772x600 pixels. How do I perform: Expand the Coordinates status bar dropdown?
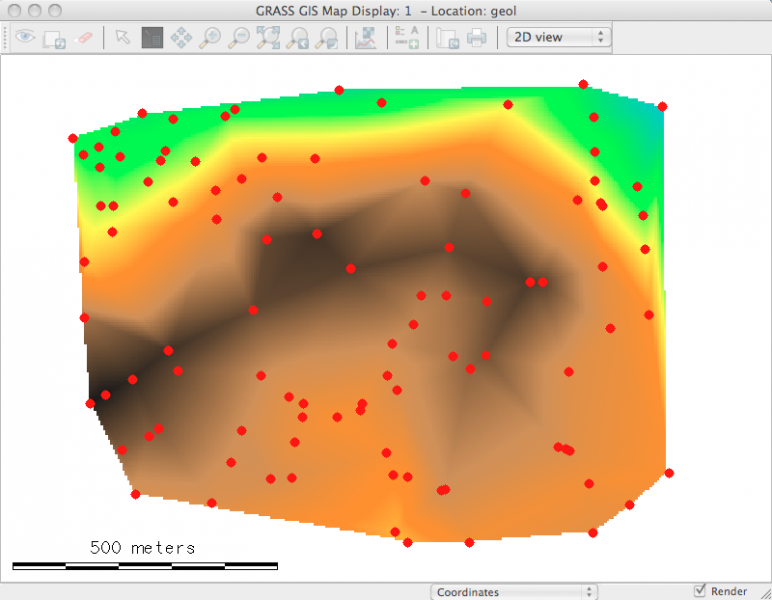pyautogui.click(x=514, y=592)
